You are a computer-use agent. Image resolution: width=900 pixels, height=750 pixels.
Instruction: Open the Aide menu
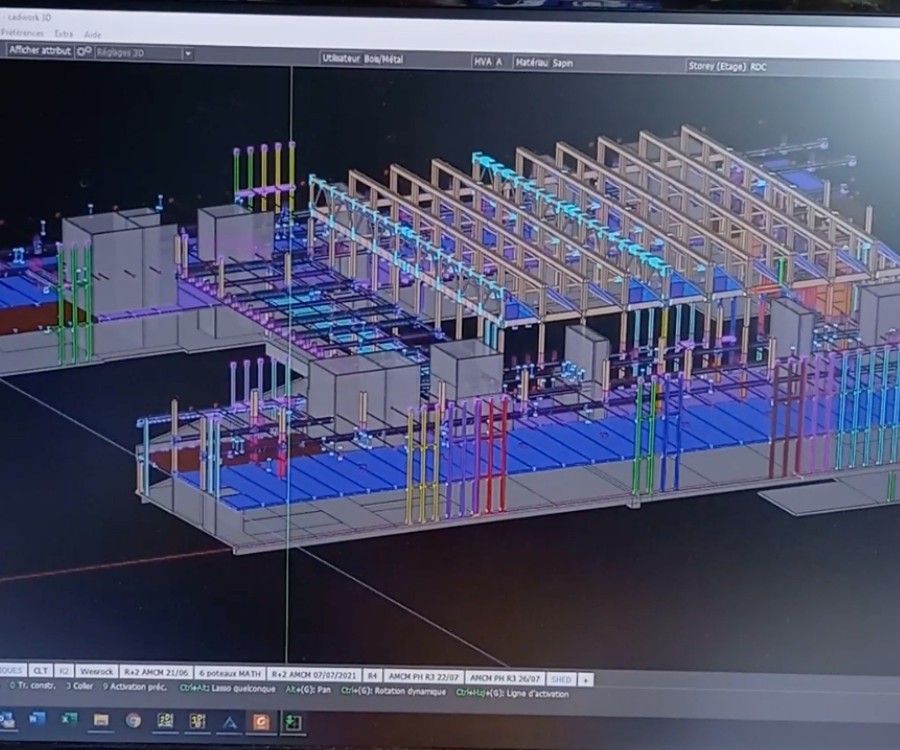point(92,34)
